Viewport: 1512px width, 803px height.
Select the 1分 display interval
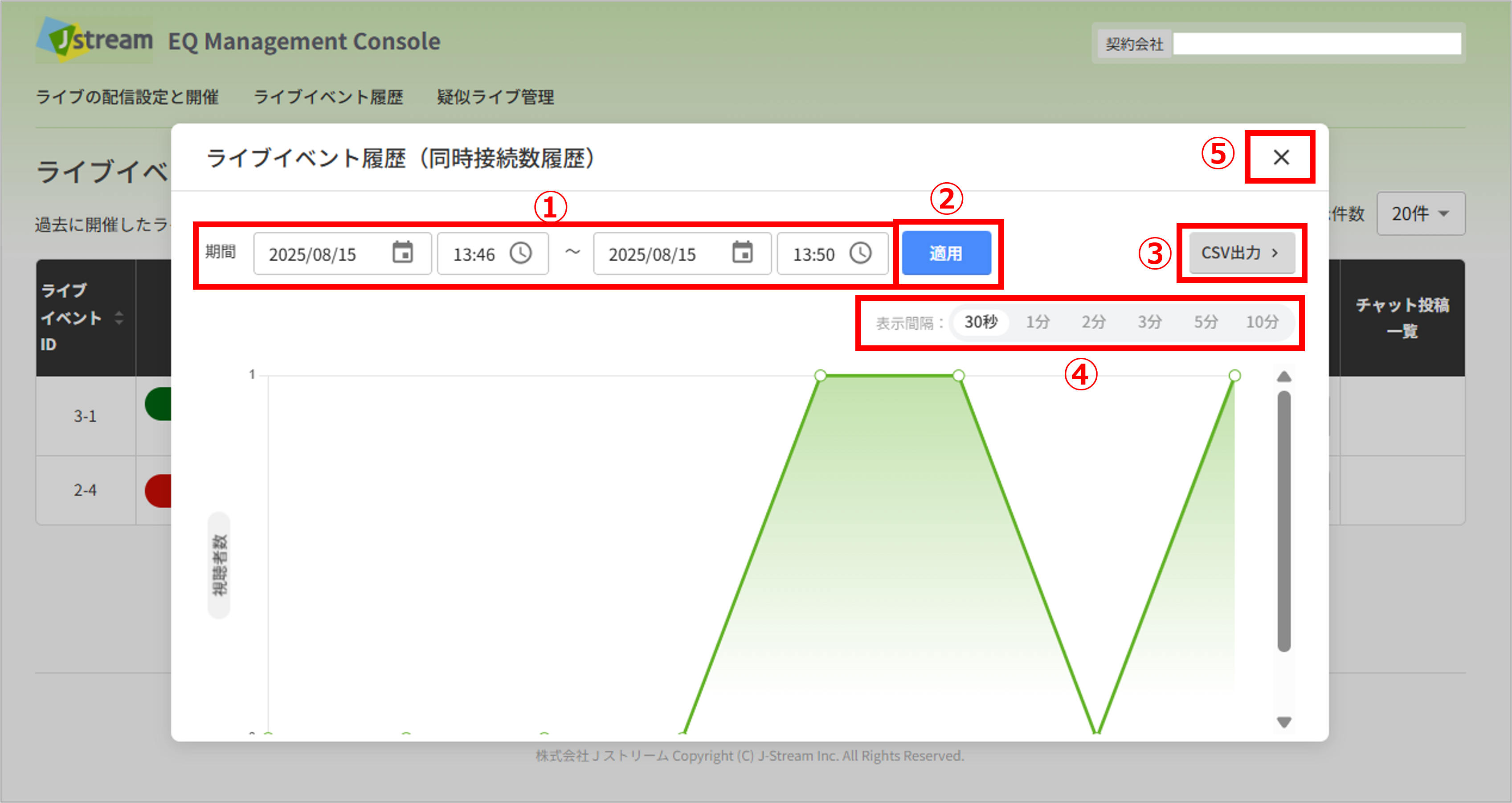1037,322
